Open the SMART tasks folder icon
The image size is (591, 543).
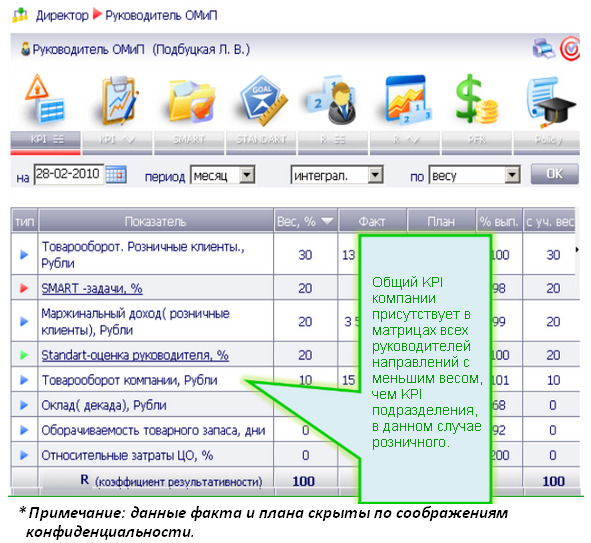[x=191, y=101]
